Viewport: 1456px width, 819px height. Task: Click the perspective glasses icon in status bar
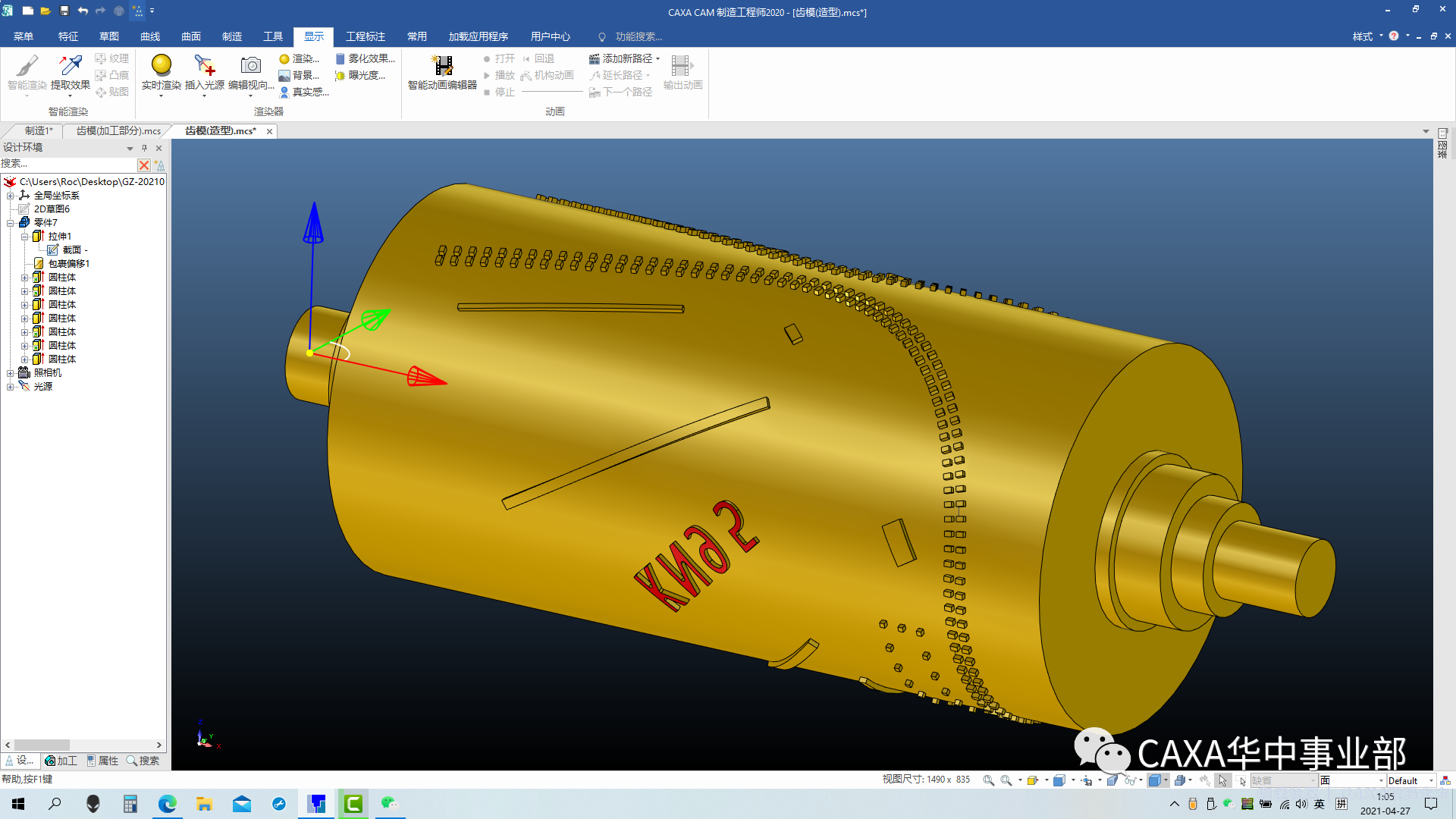tap(1131, 780)
